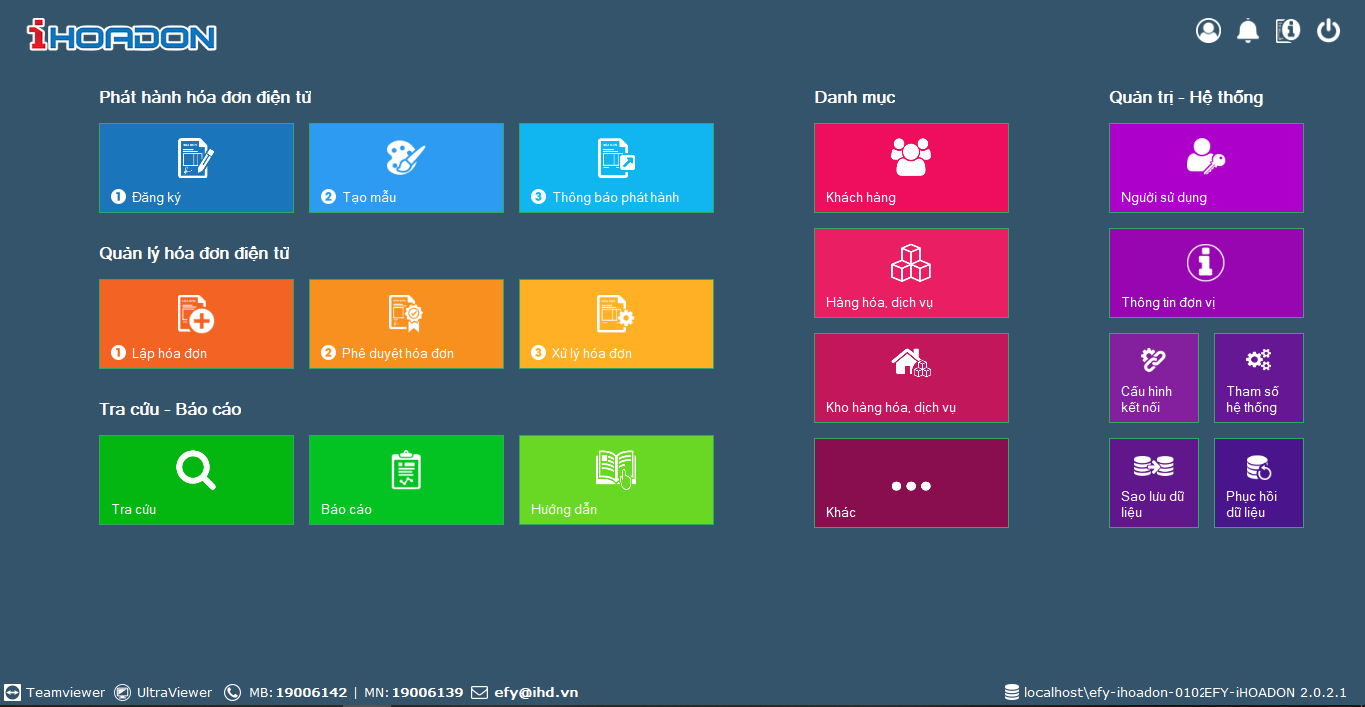
Task: Click the Tra cứu search tile
Action: coord(196,480)
